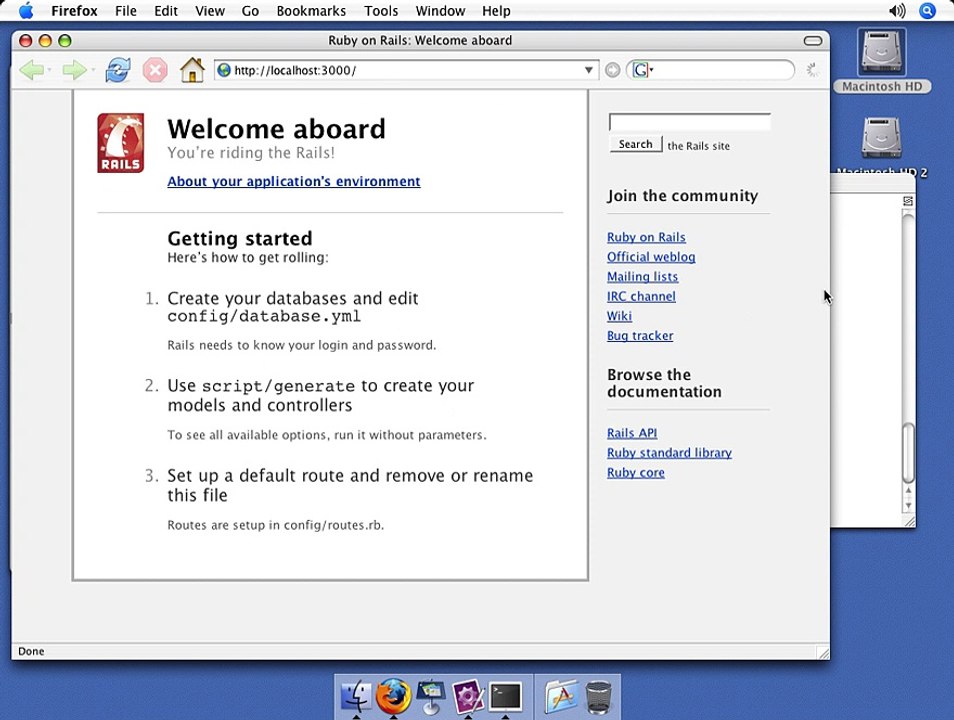Screen dimensions: 954x720
Task: Click scrollbar thumb in the background window
Action: point(908,452)
